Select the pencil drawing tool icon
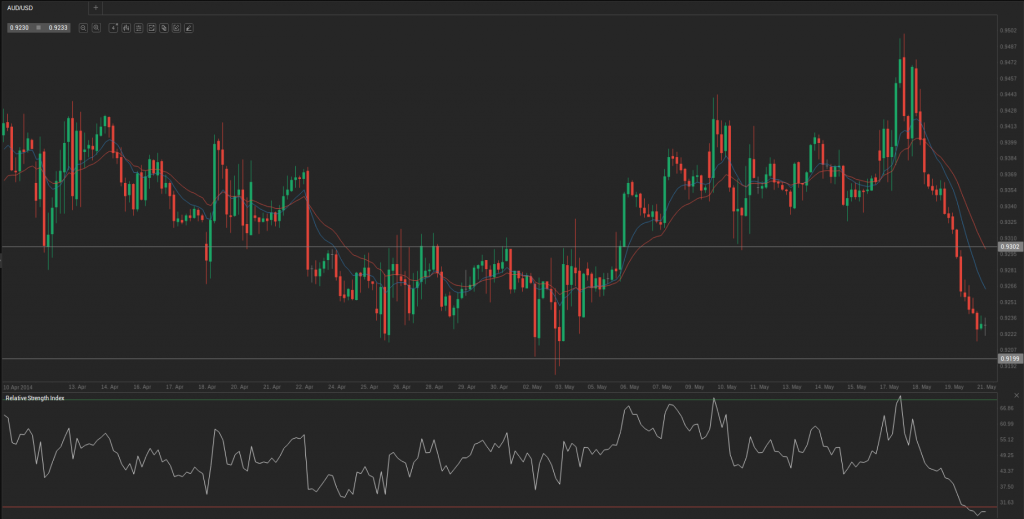This screenshot has height=519, width=1024. coord(188,28)
